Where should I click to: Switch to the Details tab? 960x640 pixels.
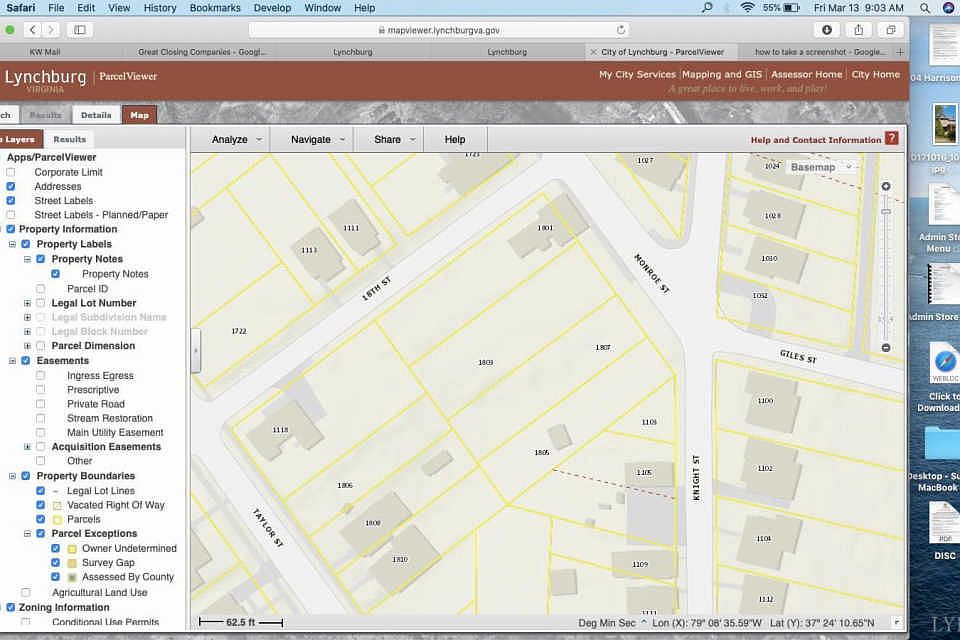coord(96,115)
